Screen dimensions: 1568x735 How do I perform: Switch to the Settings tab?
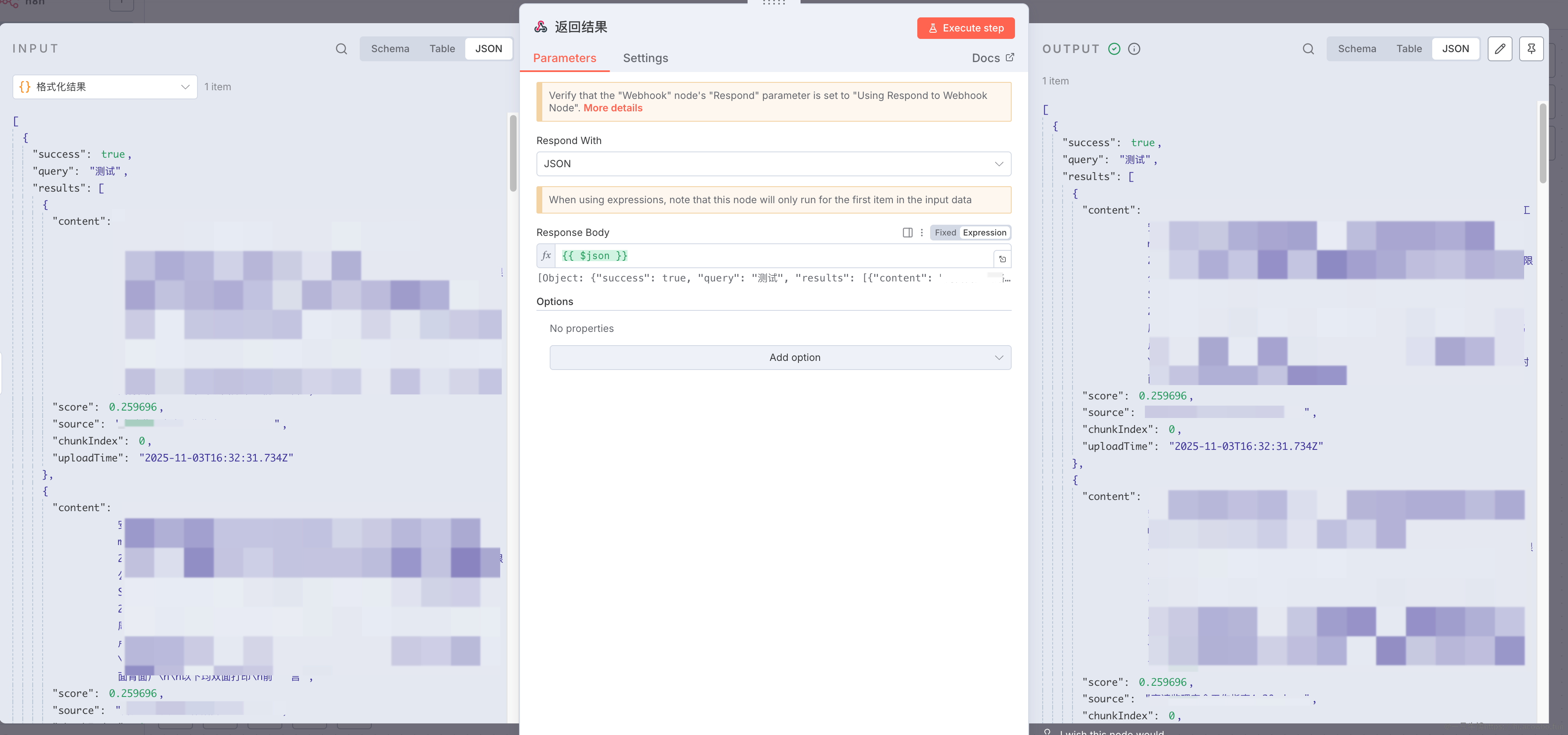coord(645,58)
